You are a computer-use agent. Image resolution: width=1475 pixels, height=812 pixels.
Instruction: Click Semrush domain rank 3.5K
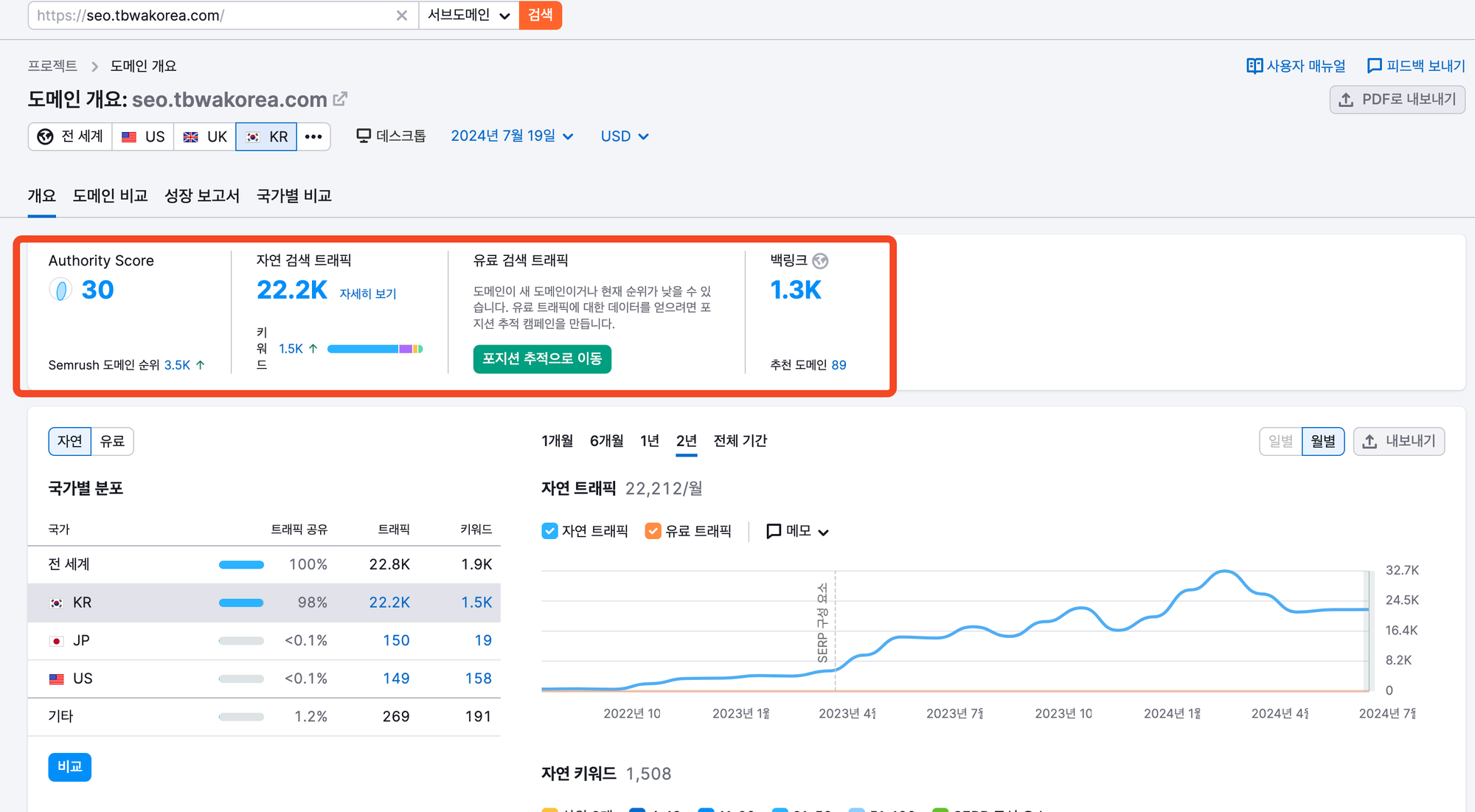pos(177,365)
